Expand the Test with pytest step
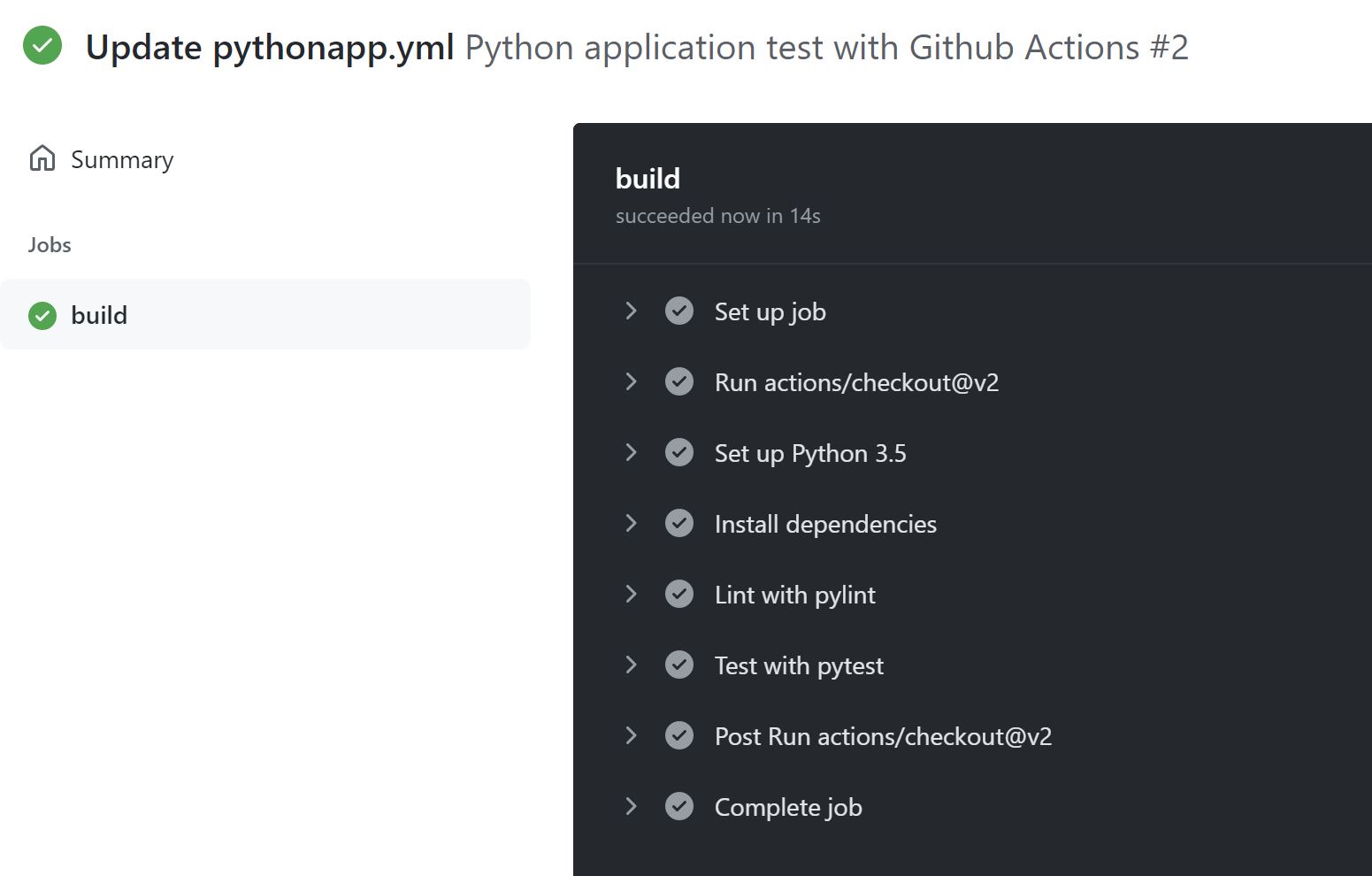This screenshot has width=1372, height=876. (x=631, y=665)
